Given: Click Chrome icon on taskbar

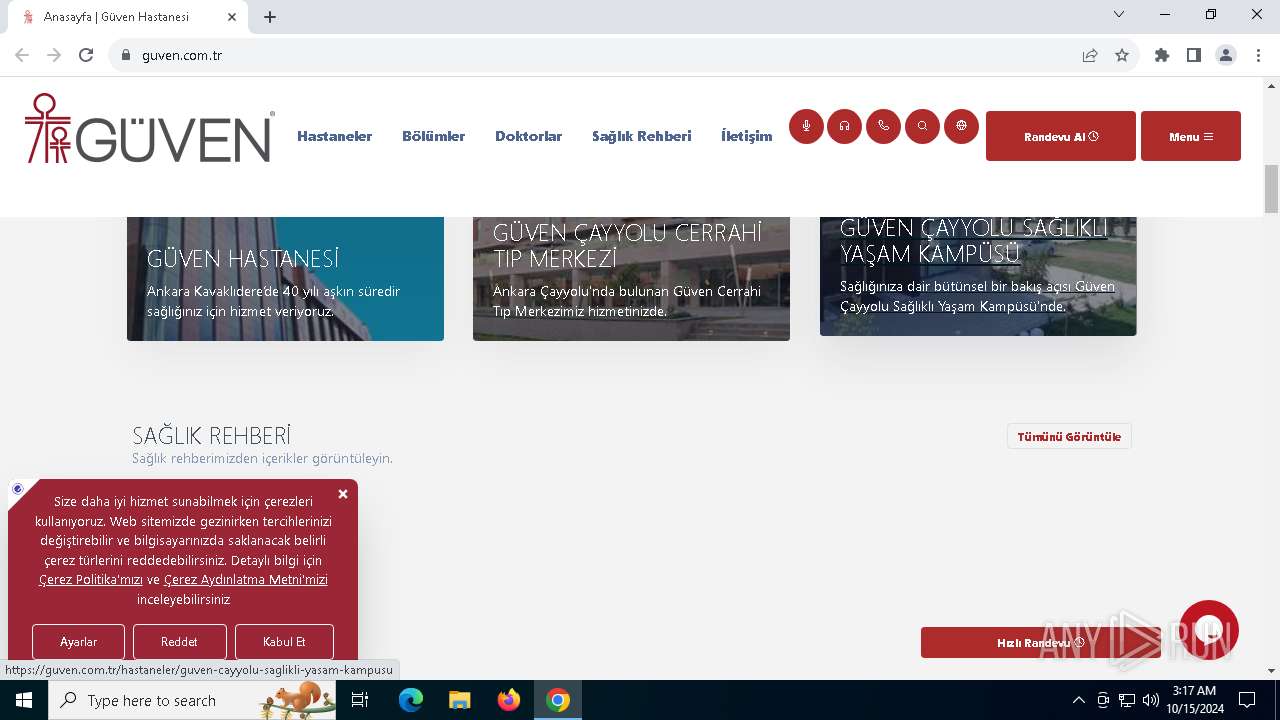Looking at the screenshot, I should pos(558,700).
